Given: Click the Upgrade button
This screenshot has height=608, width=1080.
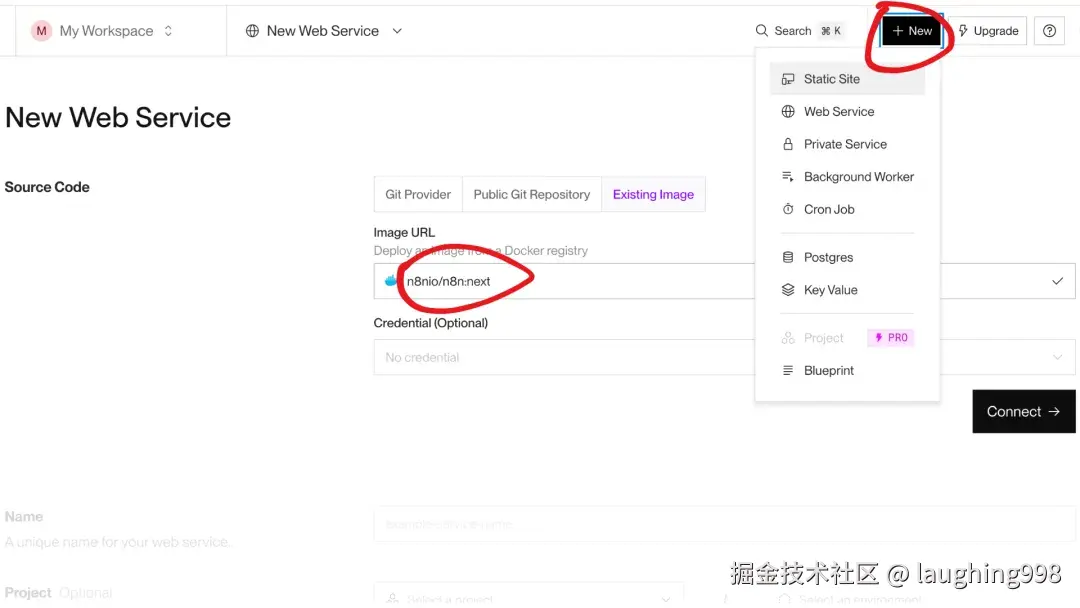Looking at the screenshot, I should pyautogui.click(x=988, y=31).
